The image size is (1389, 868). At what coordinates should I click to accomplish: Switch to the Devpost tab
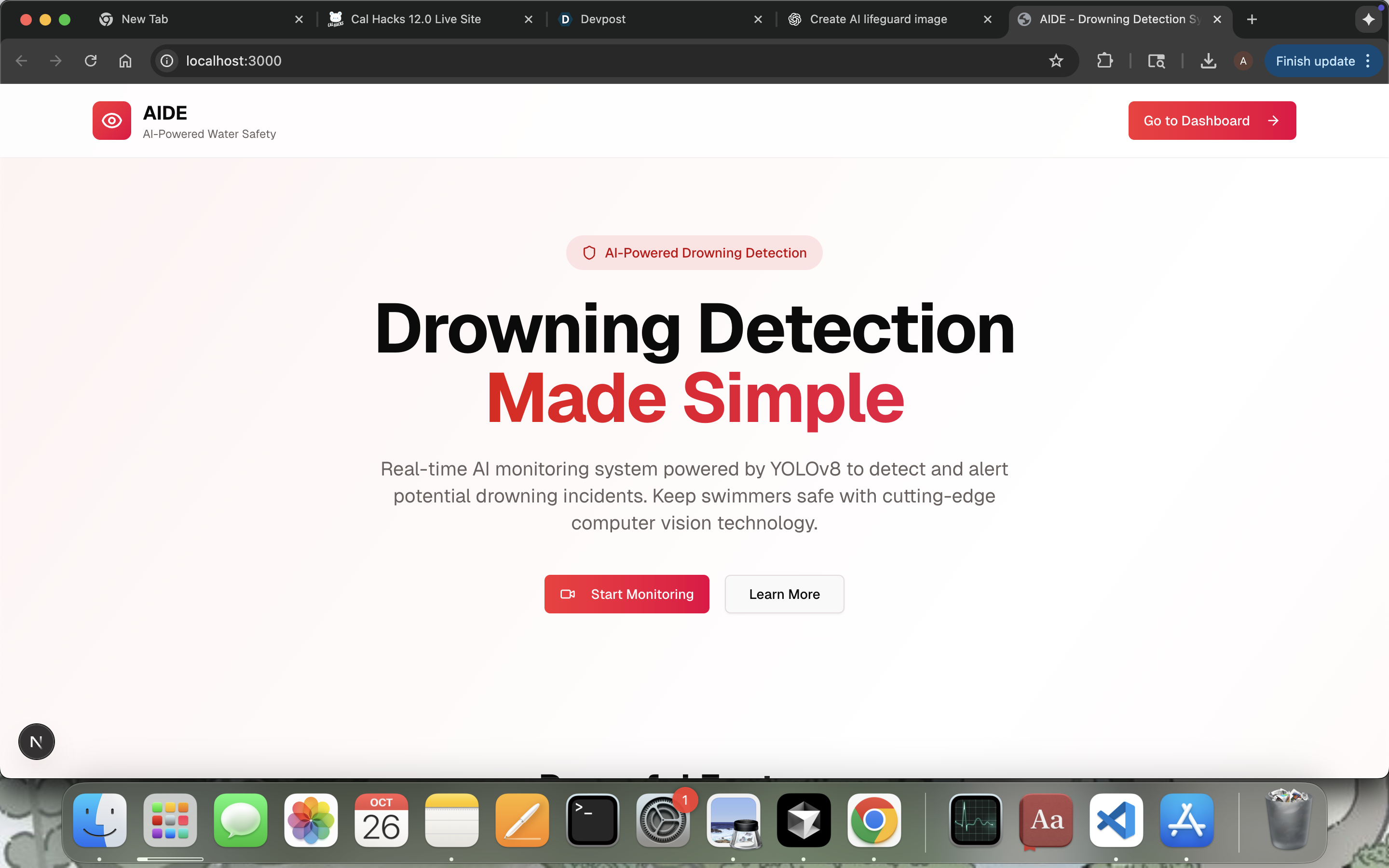(x=603, y=19)
